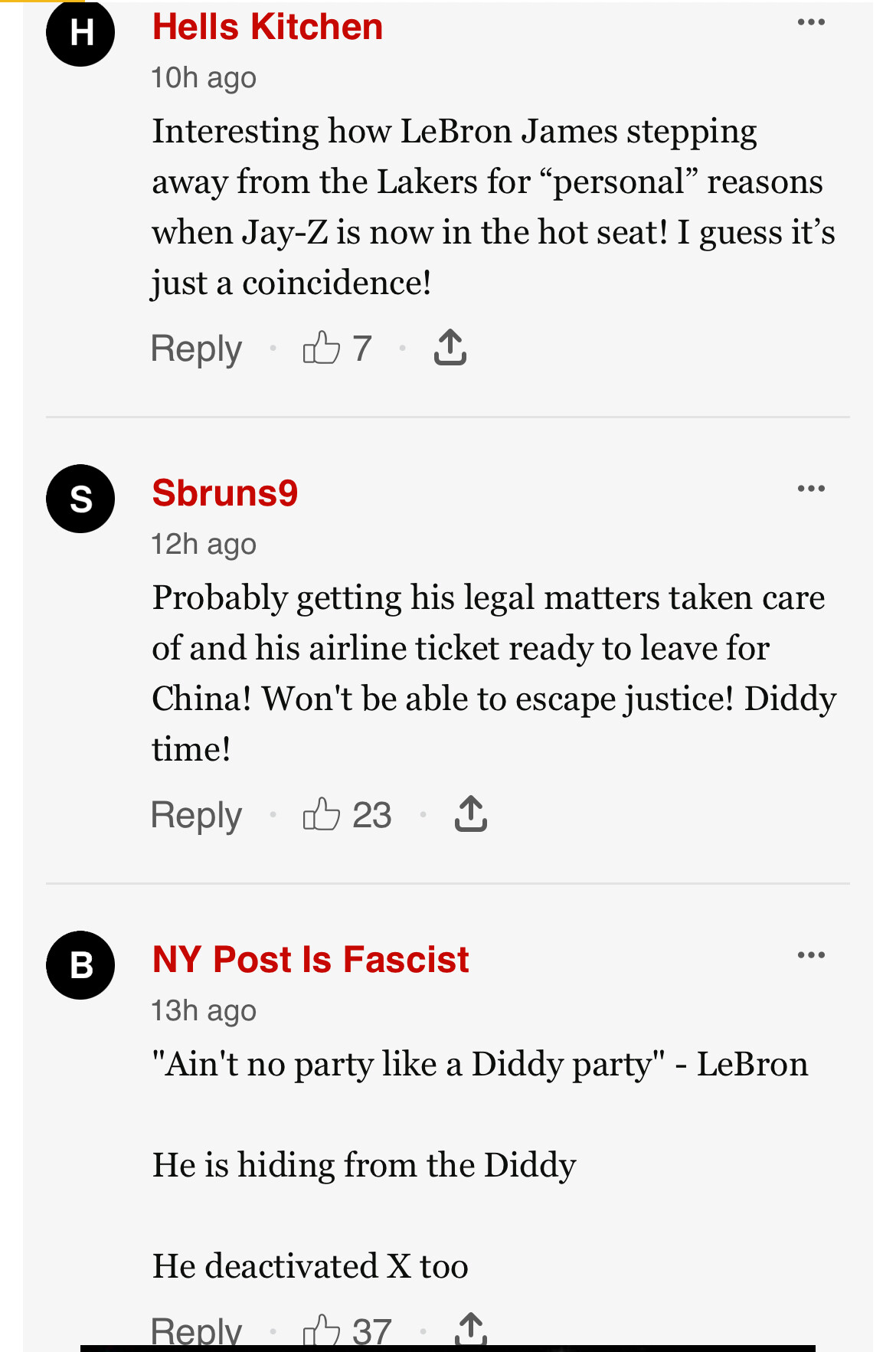Screen dimensions: 896x1352
Task: Reply to the Sbruns9 comment
Action: pos(196,814)
